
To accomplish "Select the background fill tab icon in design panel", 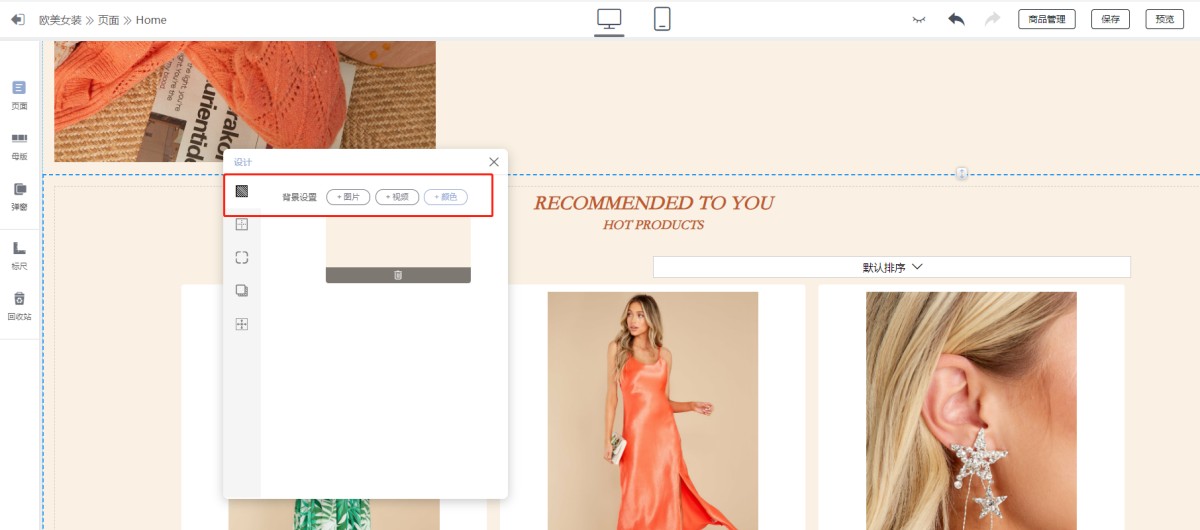I will pyautogui.click(x=241, y=191).
